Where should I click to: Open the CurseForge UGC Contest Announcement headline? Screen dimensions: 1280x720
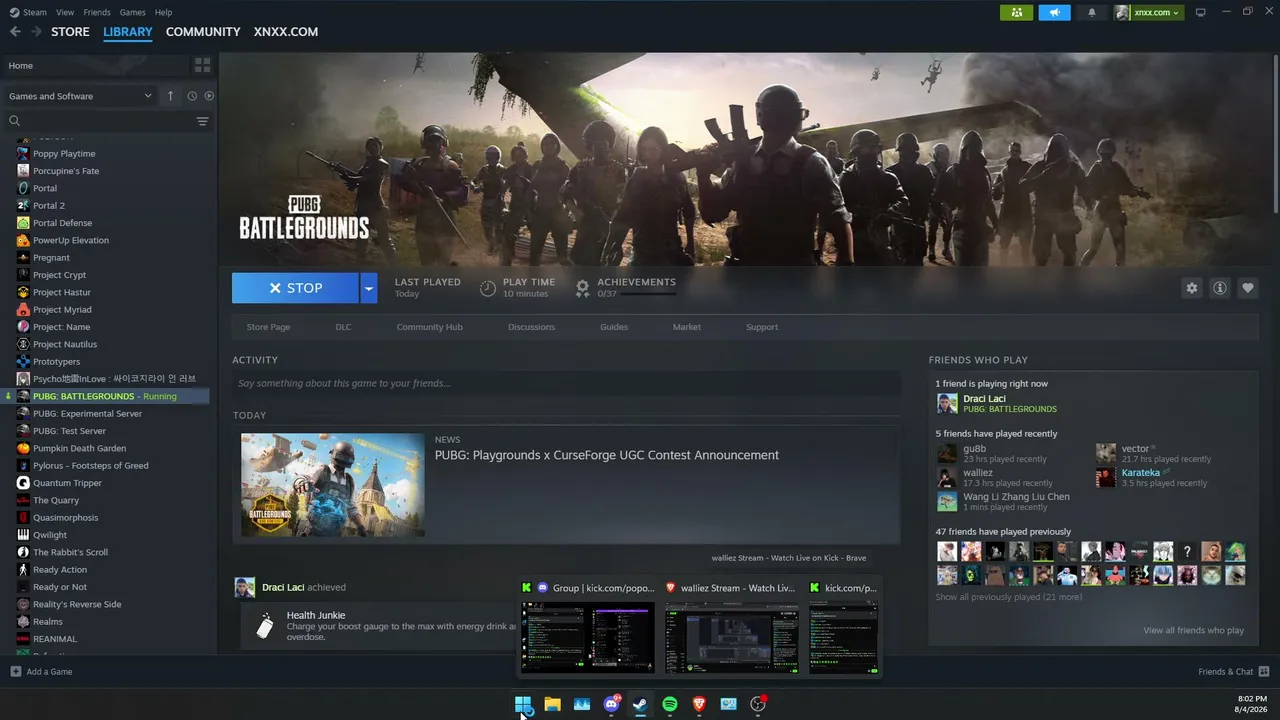click(x=606, y=455)
